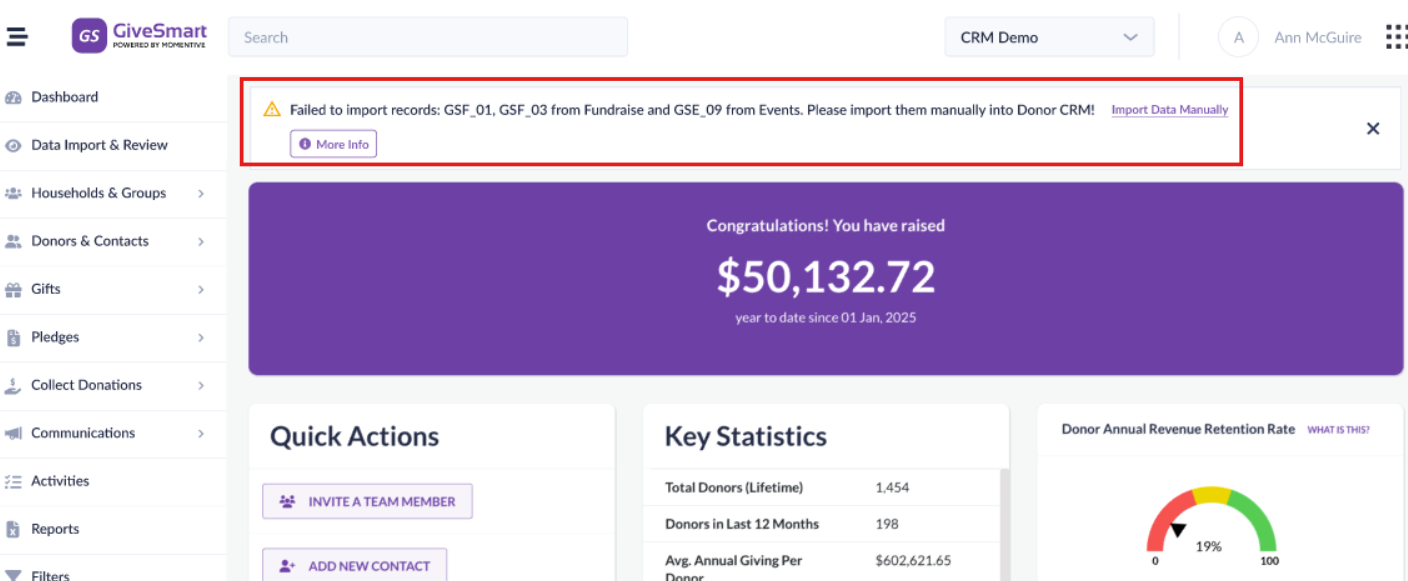Image resolution: width=1408 pixels, height=581 pixels.
Task: Click the warning triangle icon
Action: pos(271,109)
